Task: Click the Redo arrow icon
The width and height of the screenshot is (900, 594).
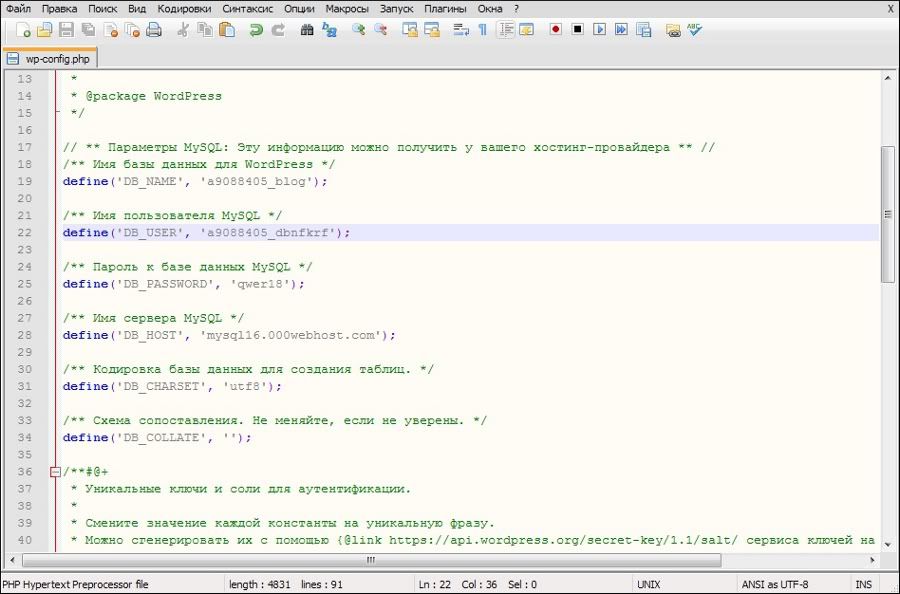Action: click(278, 30)
